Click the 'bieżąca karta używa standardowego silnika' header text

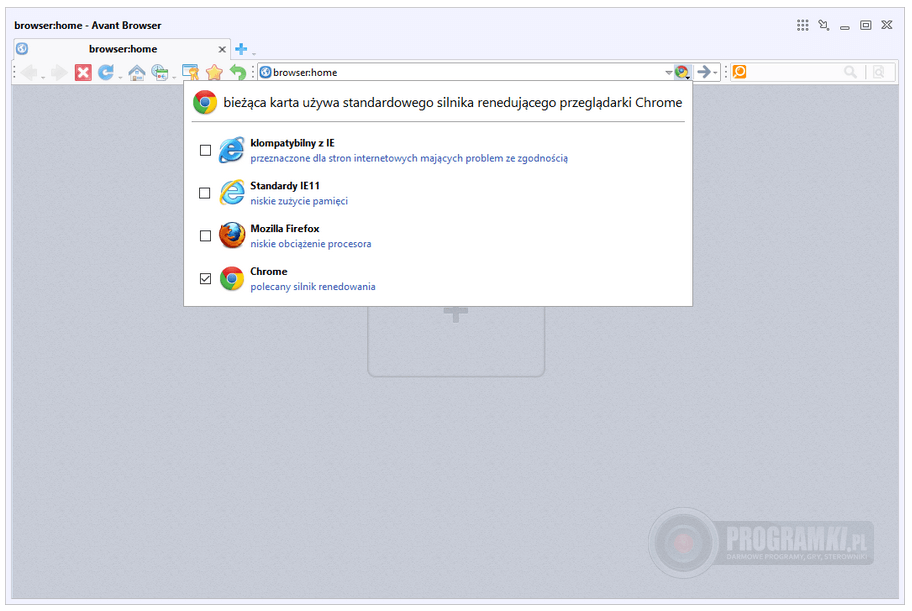point(453,102)
